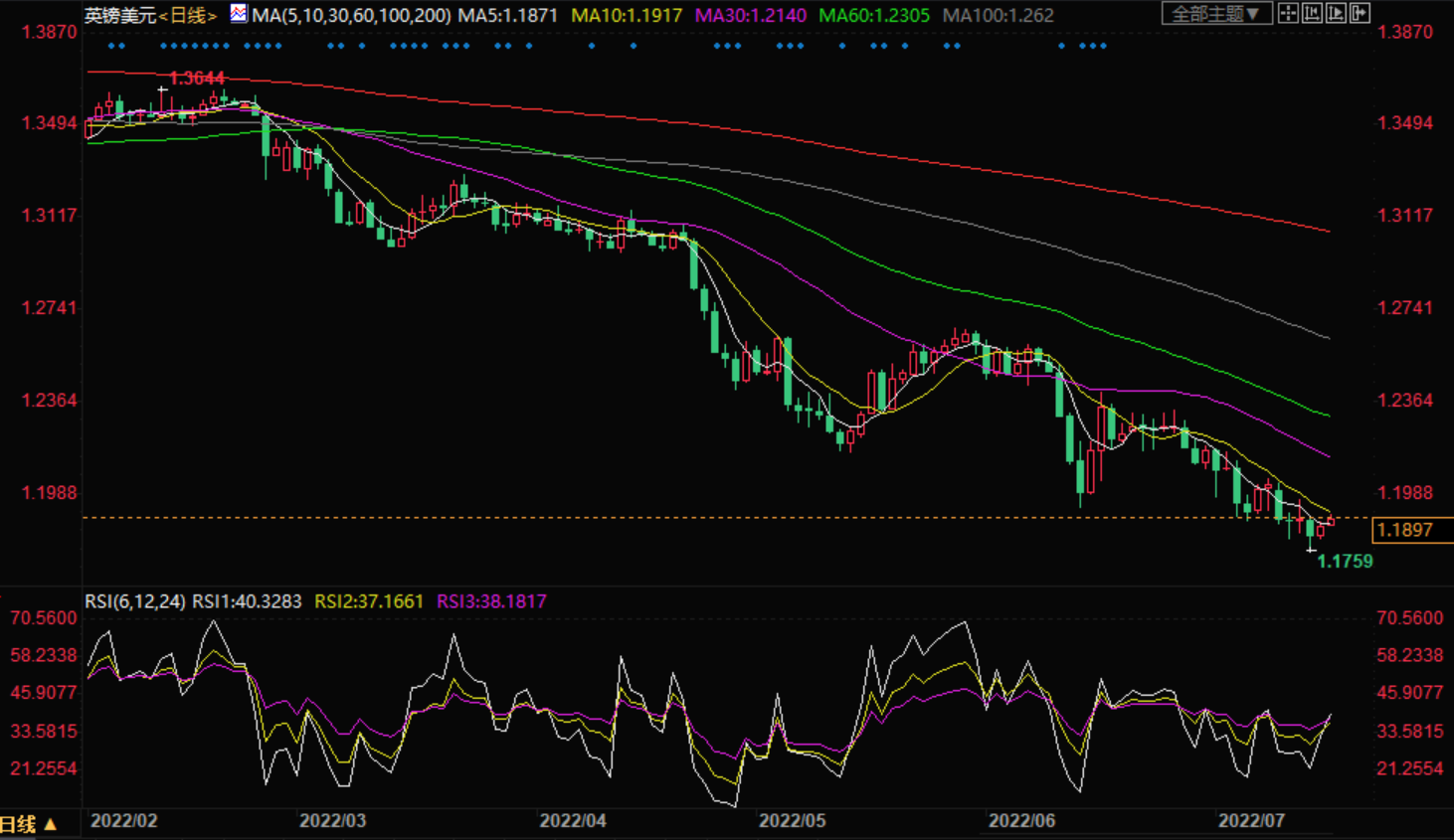Select the 英镑美元 symbol name
The height and width of the screenshot is (840, 1454).
tap(119, 16)
